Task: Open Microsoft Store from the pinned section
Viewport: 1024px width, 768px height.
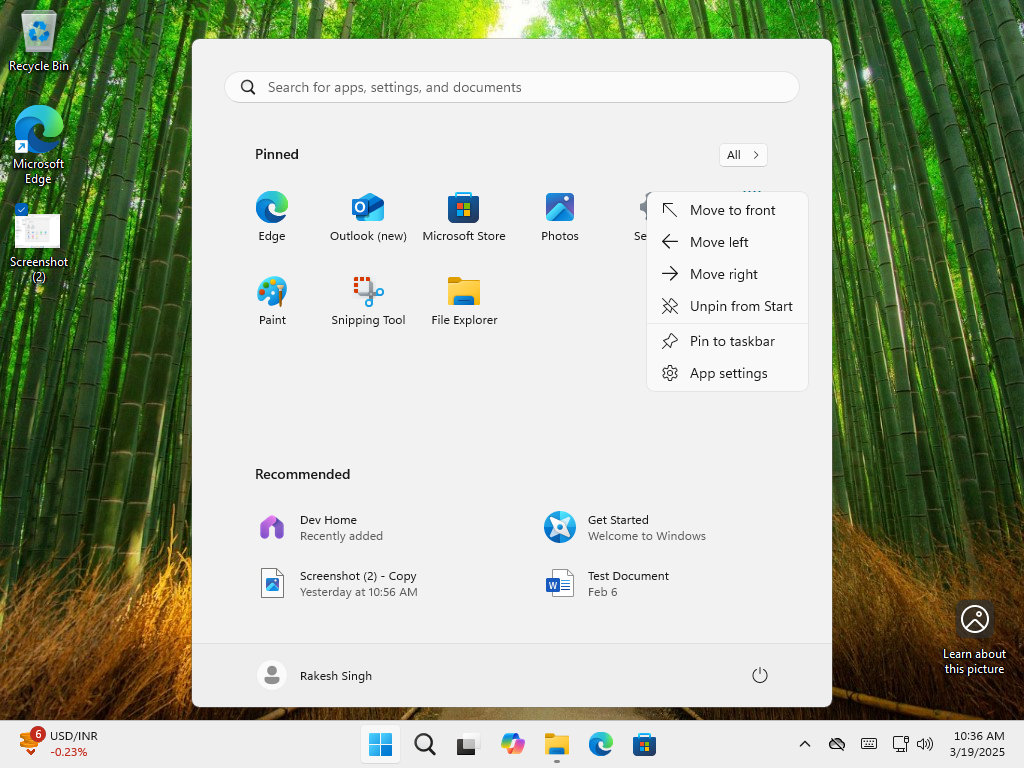Action: point(464,215)
